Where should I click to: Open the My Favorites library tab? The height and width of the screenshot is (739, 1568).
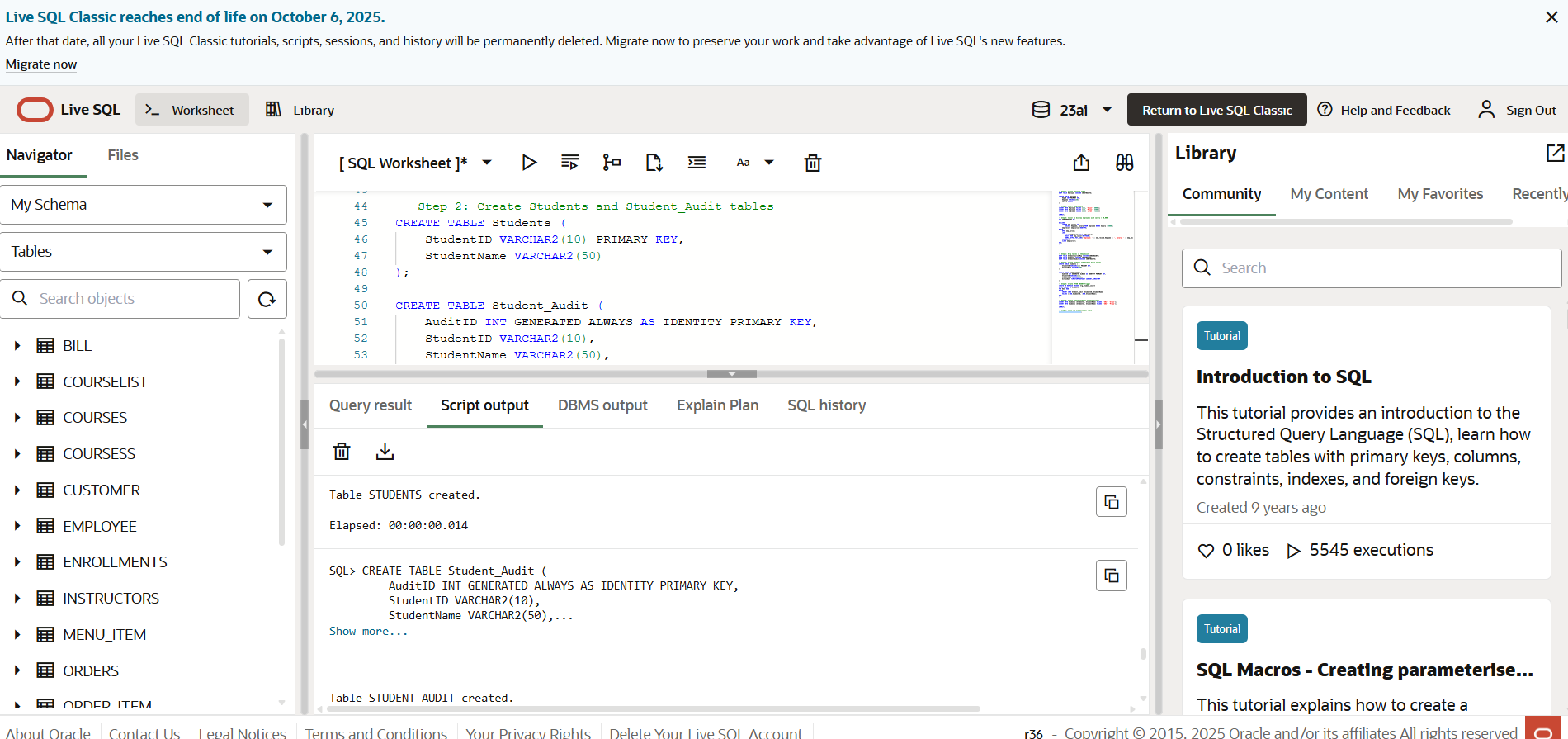[1440, 194]
